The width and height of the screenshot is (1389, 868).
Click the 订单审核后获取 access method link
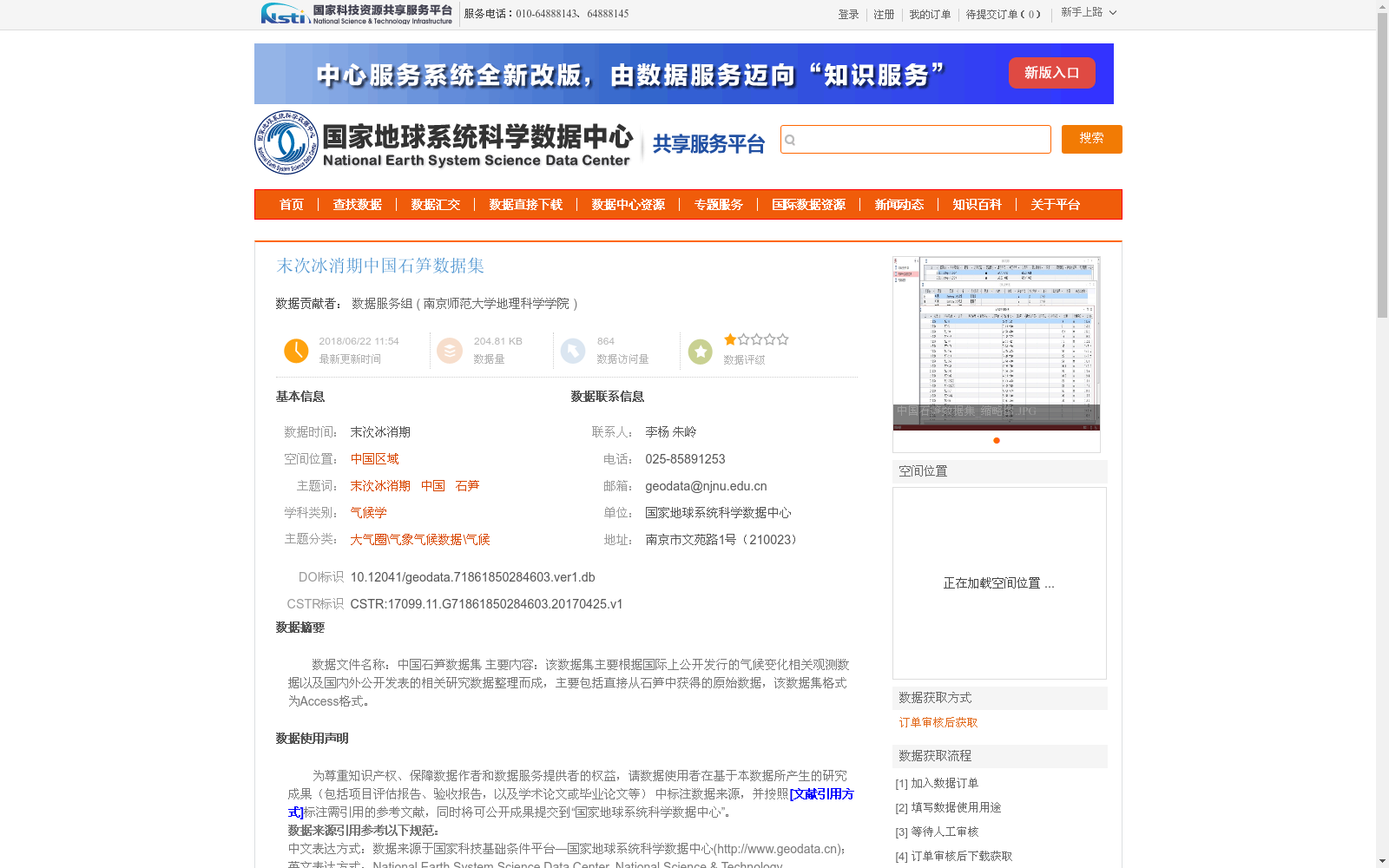point(938,723)
